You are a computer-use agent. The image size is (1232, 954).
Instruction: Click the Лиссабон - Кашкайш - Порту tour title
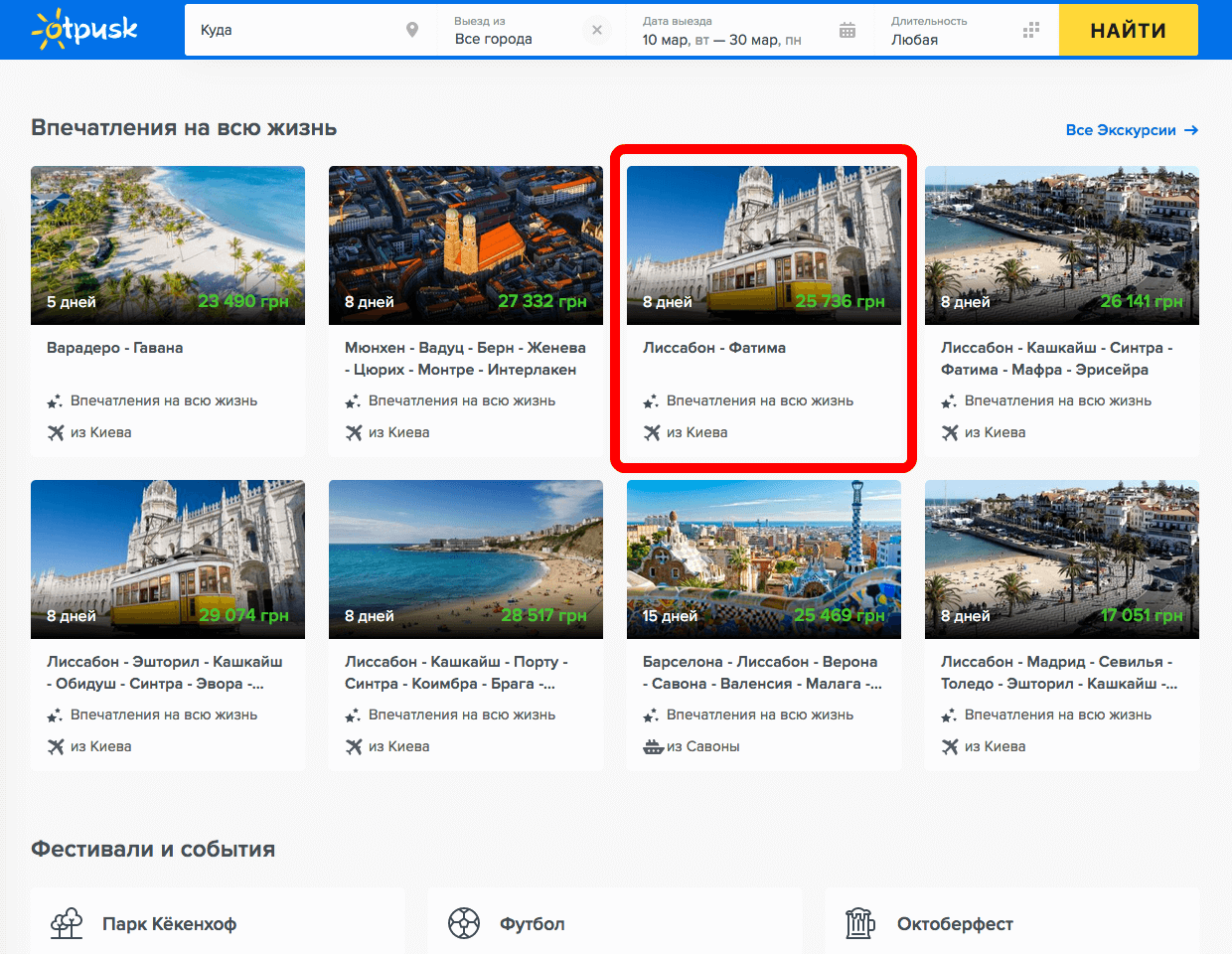(456, 673)
